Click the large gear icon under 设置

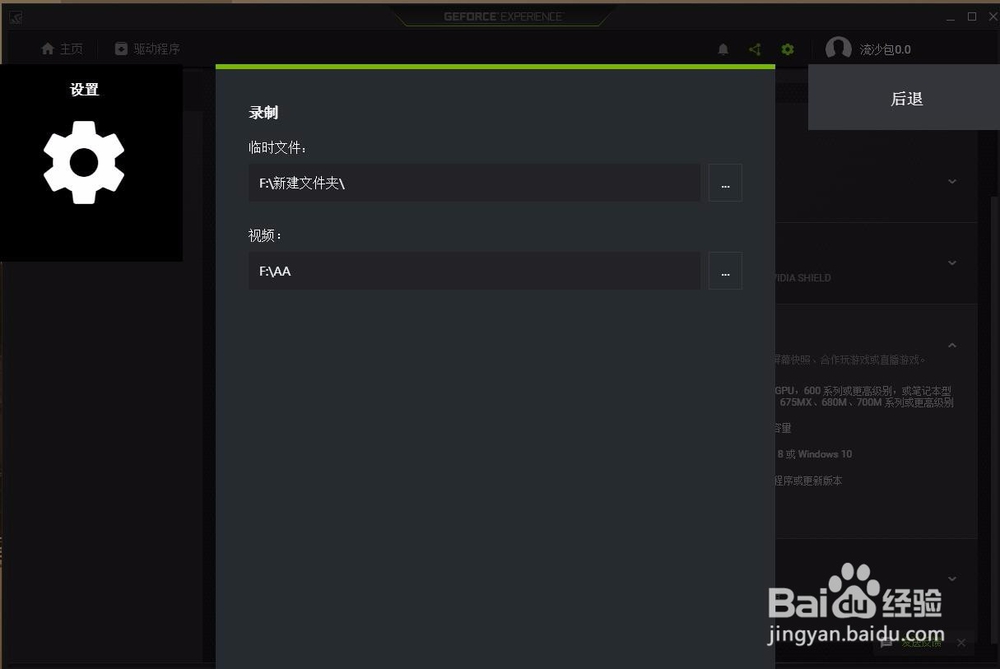tap(84, 163)
